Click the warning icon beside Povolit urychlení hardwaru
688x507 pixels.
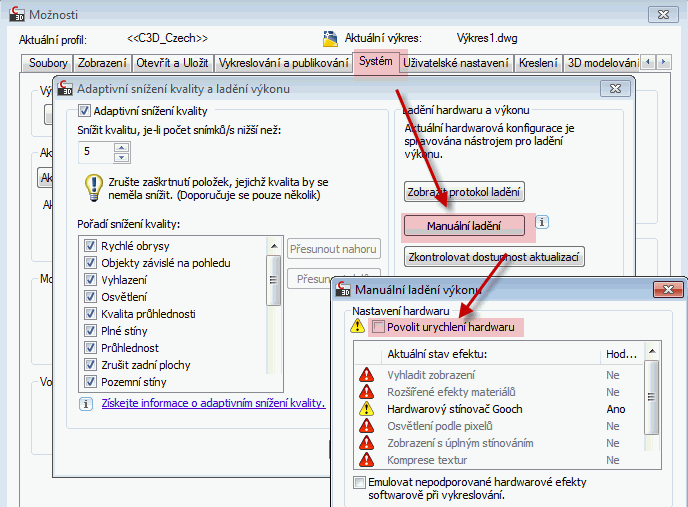(357, 327)
